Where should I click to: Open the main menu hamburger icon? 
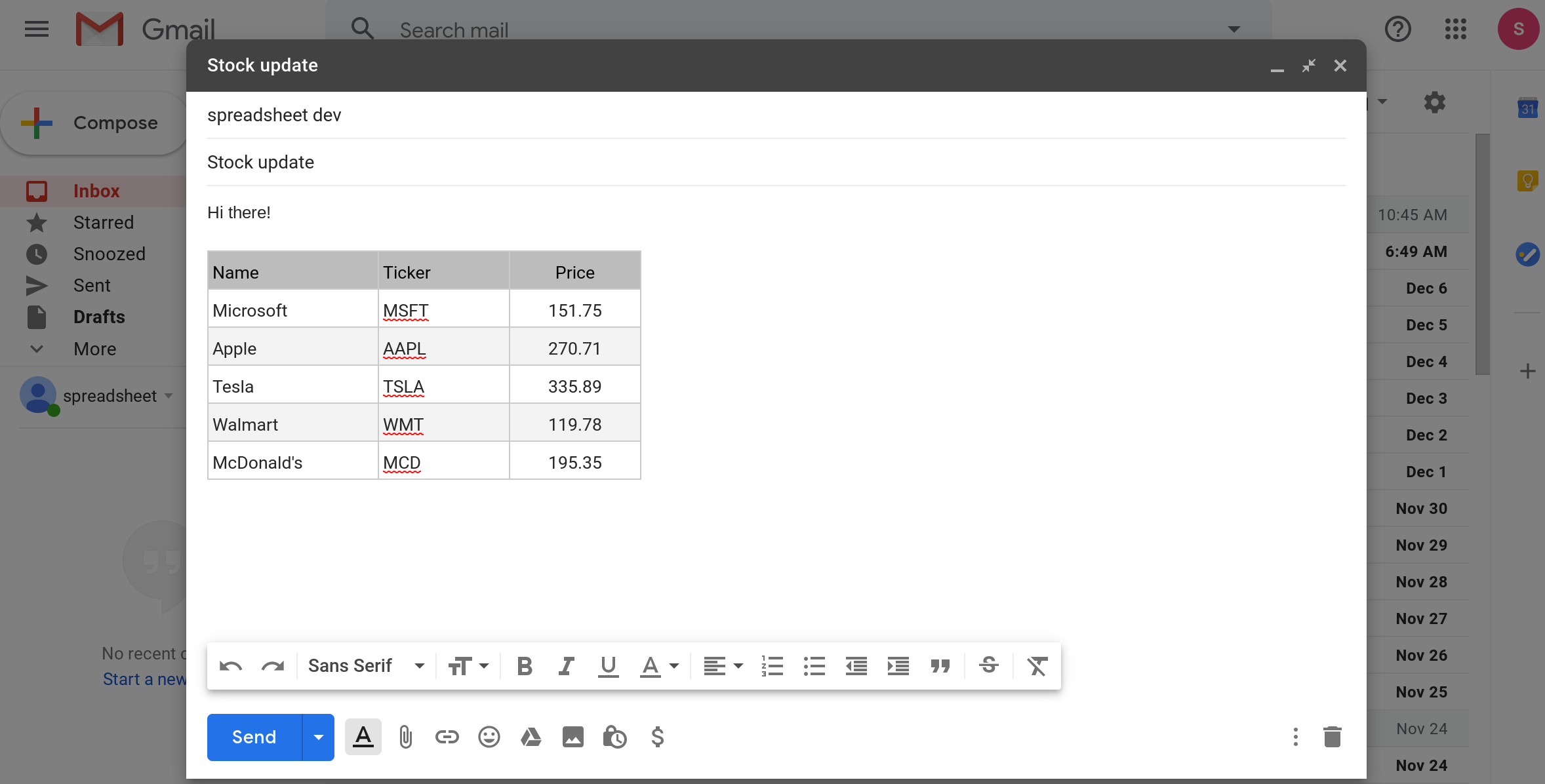pos(37,29)
